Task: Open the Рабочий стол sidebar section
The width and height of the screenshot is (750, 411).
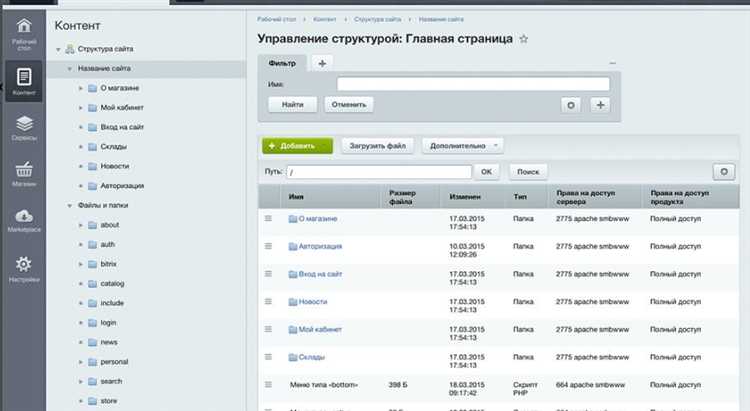Action: (x=24, y=34)
